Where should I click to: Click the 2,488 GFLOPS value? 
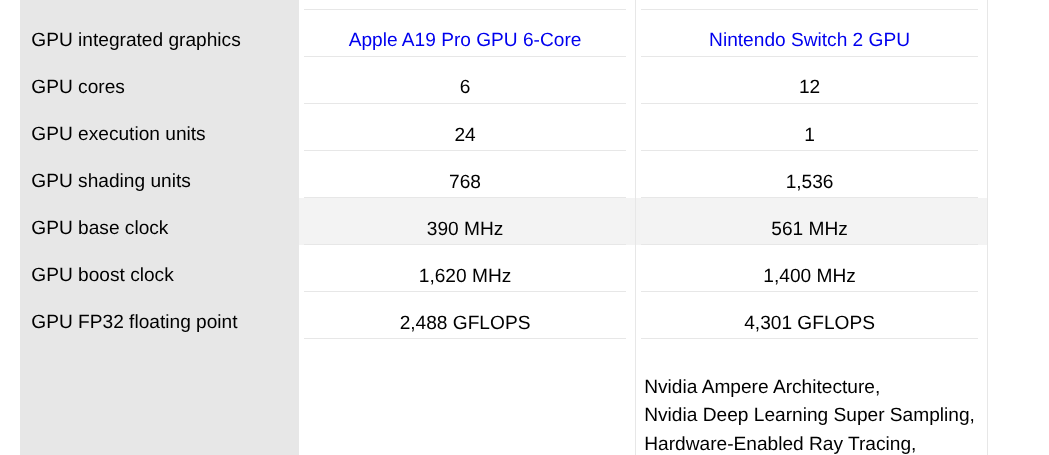(464, 323)
